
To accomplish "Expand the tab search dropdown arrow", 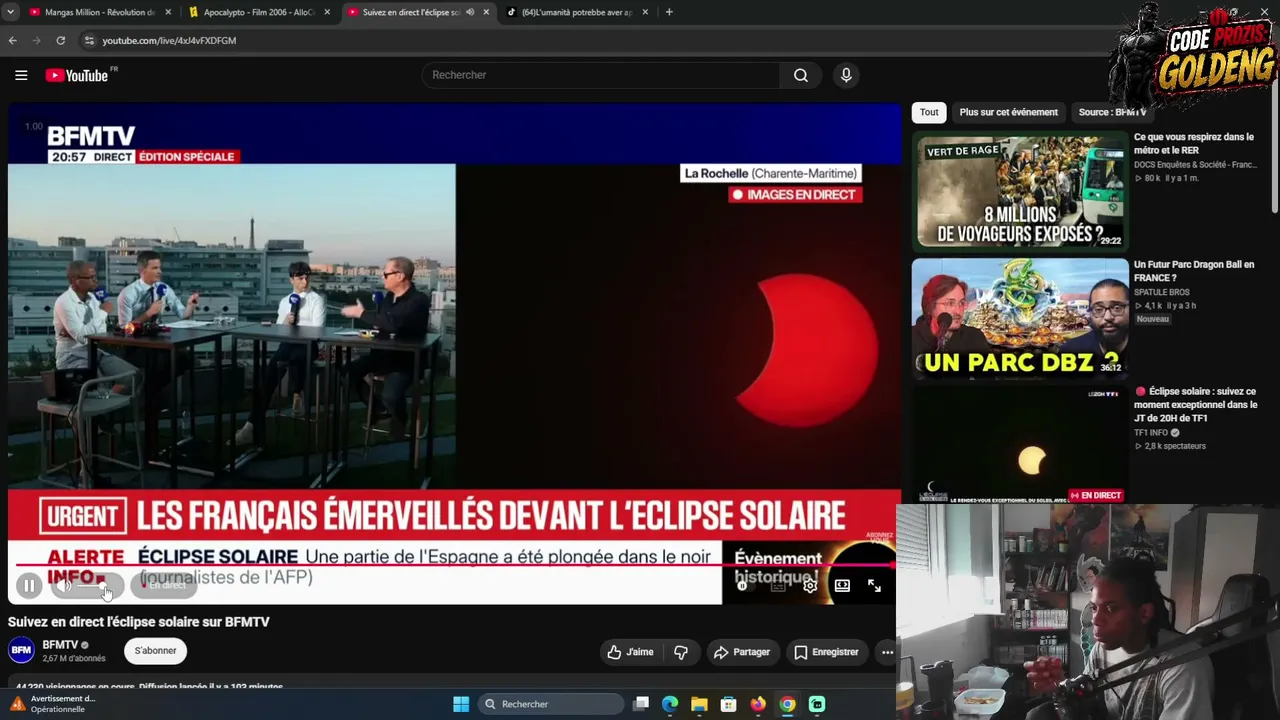I will point(12,12).
